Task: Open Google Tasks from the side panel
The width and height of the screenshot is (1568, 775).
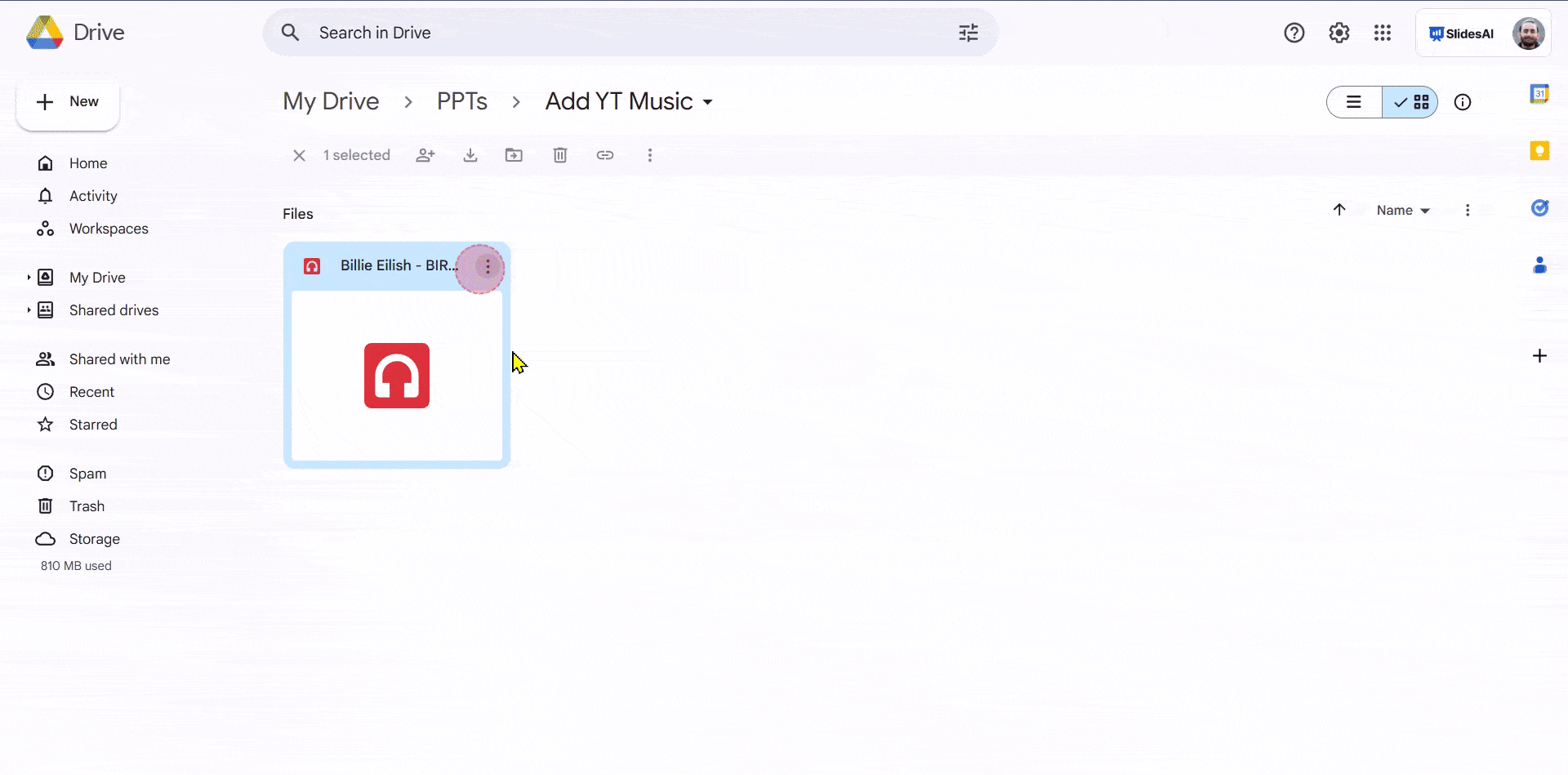Action: pos(1540,208)
